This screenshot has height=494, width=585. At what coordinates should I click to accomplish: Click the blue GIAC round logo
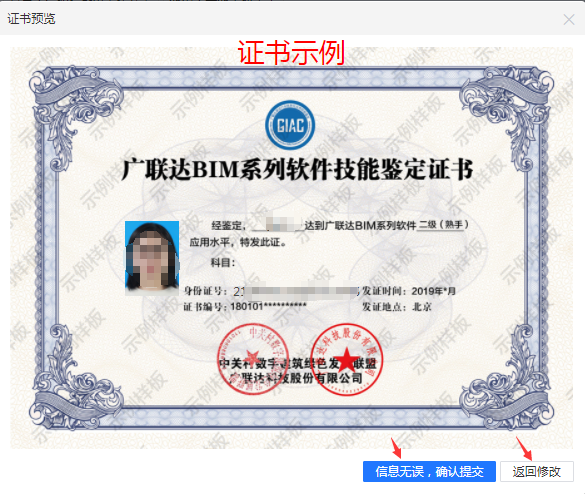pos(290,125)
